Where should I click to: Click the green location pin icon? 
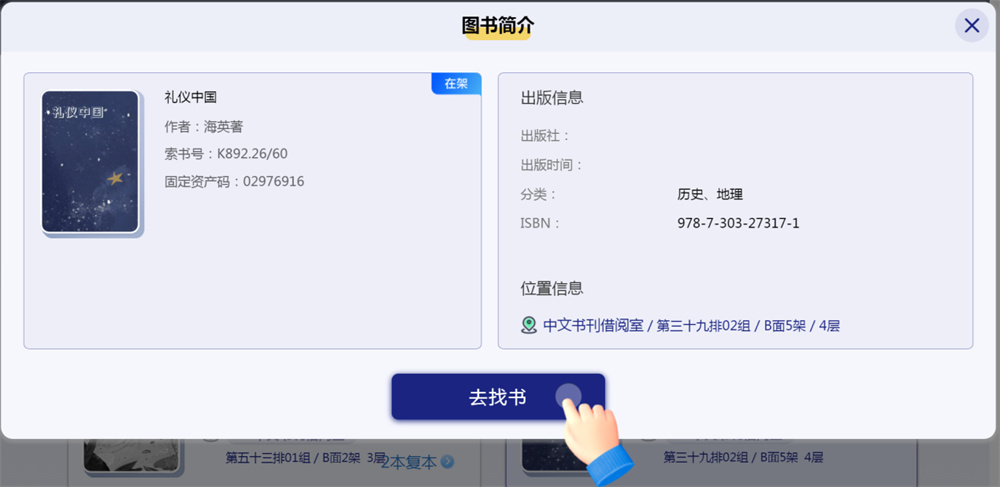(x=529, y=325)
